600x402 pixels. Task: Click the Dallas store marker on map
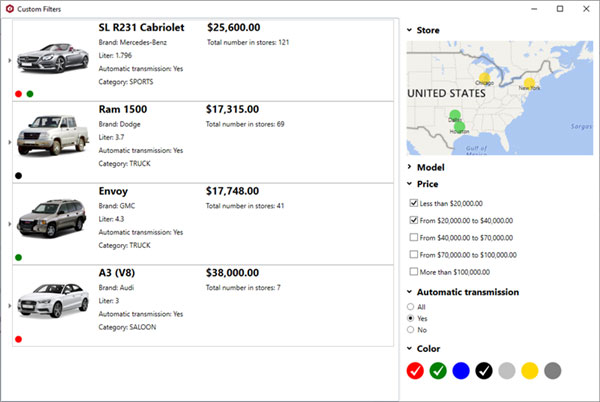coord(454,115)
